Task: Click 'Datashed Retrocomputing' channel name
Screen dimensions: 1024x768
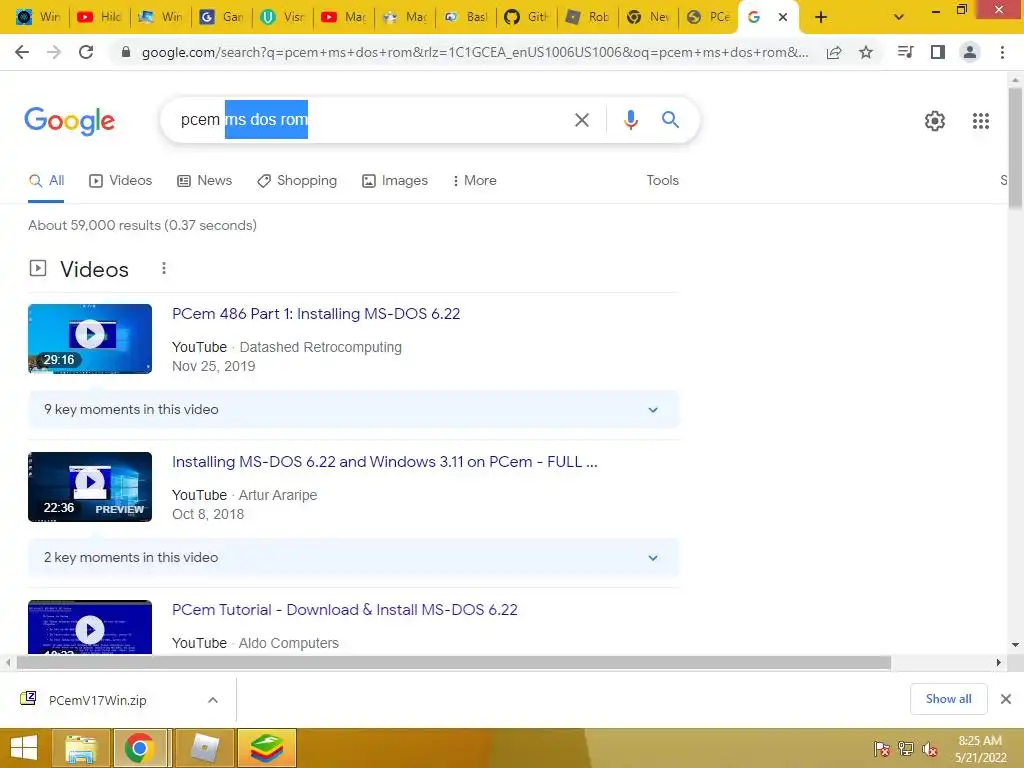Action: click(321, 347)
